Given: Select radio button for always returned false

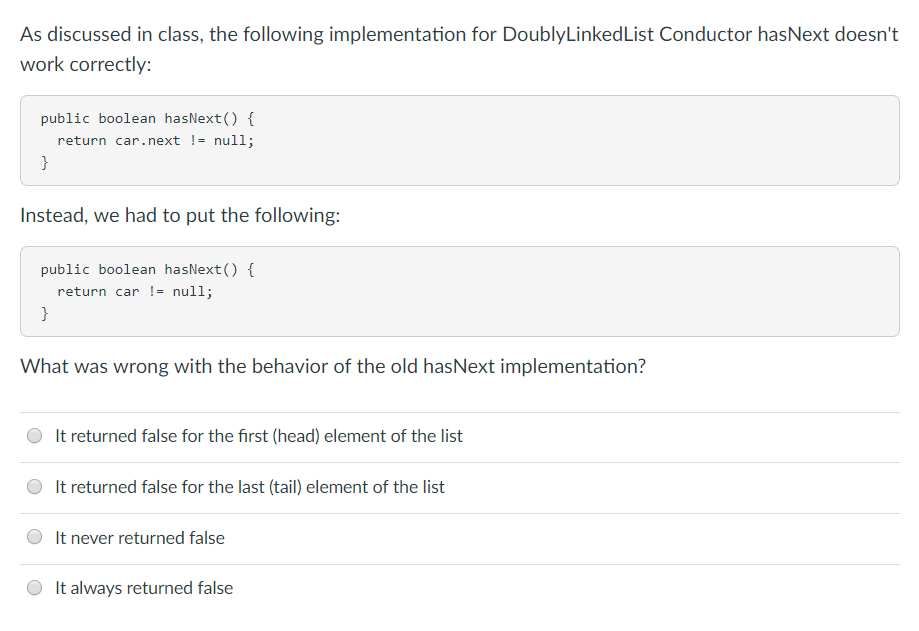Looking at the screenshot, I should (x=34, y=588).
